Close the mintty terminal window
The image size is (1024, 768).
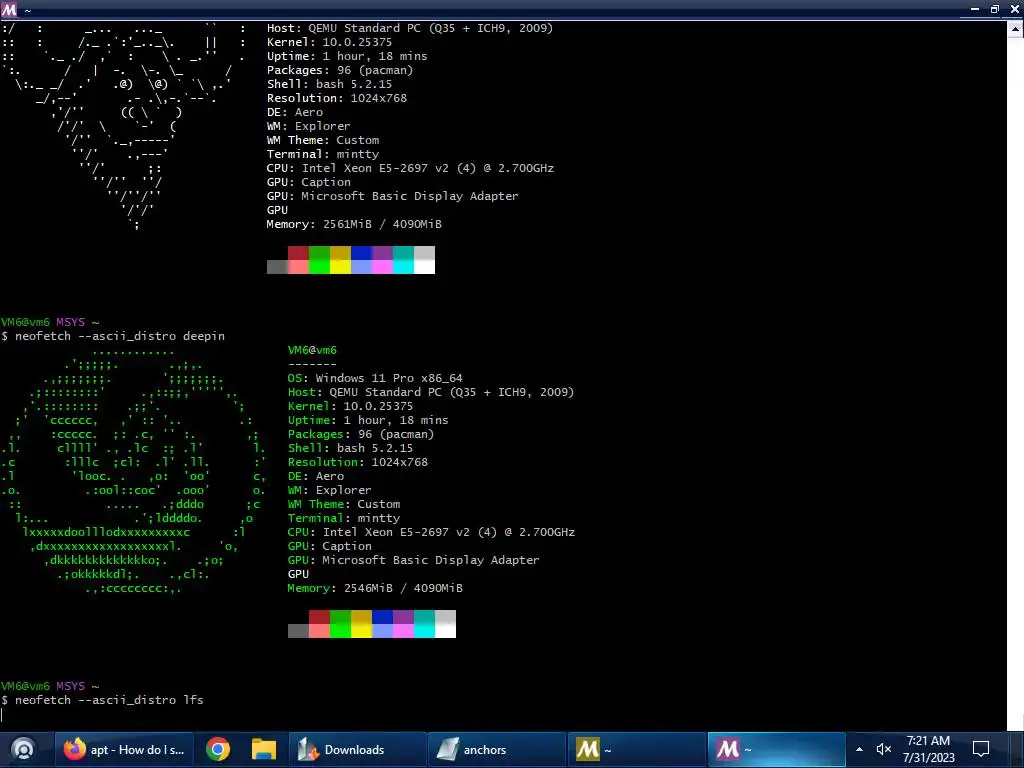(x=1014, y=9)
